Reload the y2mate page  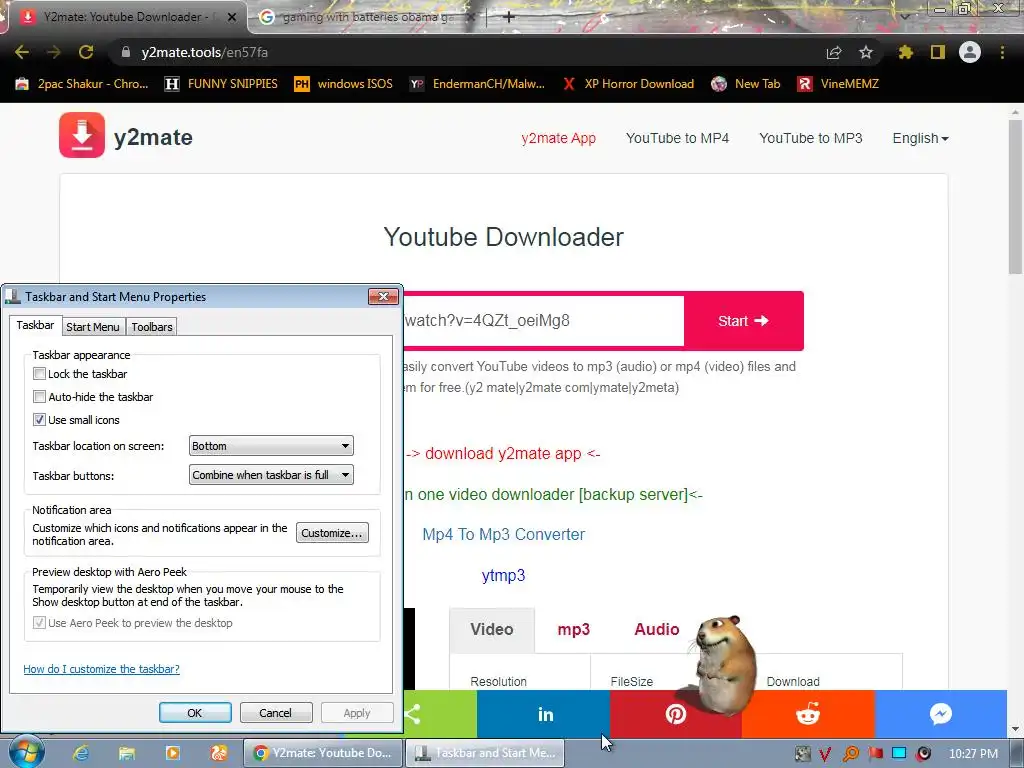pos(86,52)
